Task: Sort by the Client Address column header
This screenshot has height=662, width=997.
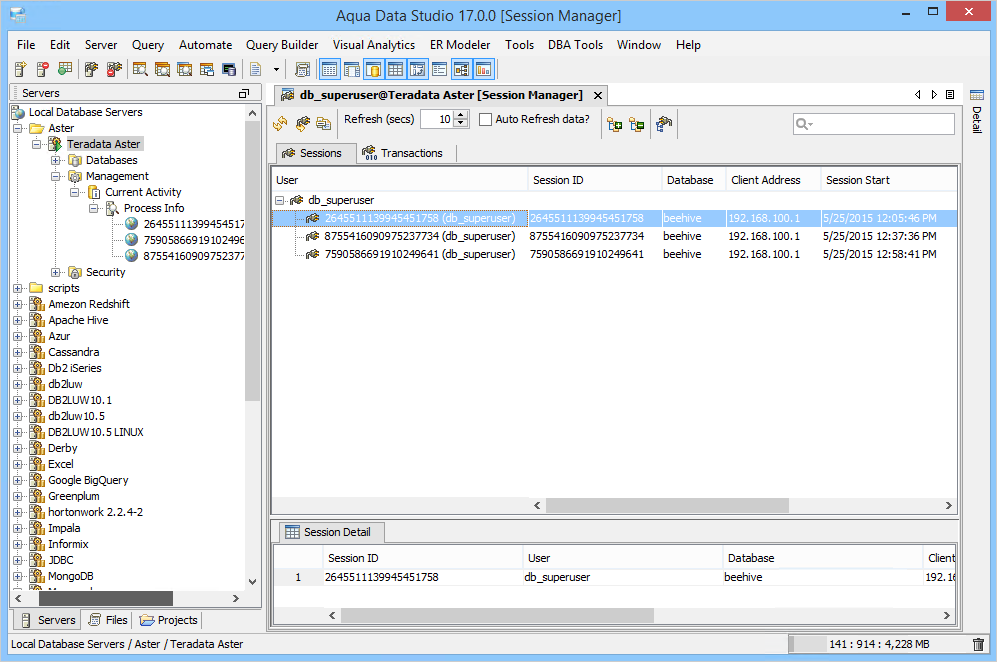Action: [773, 180]
